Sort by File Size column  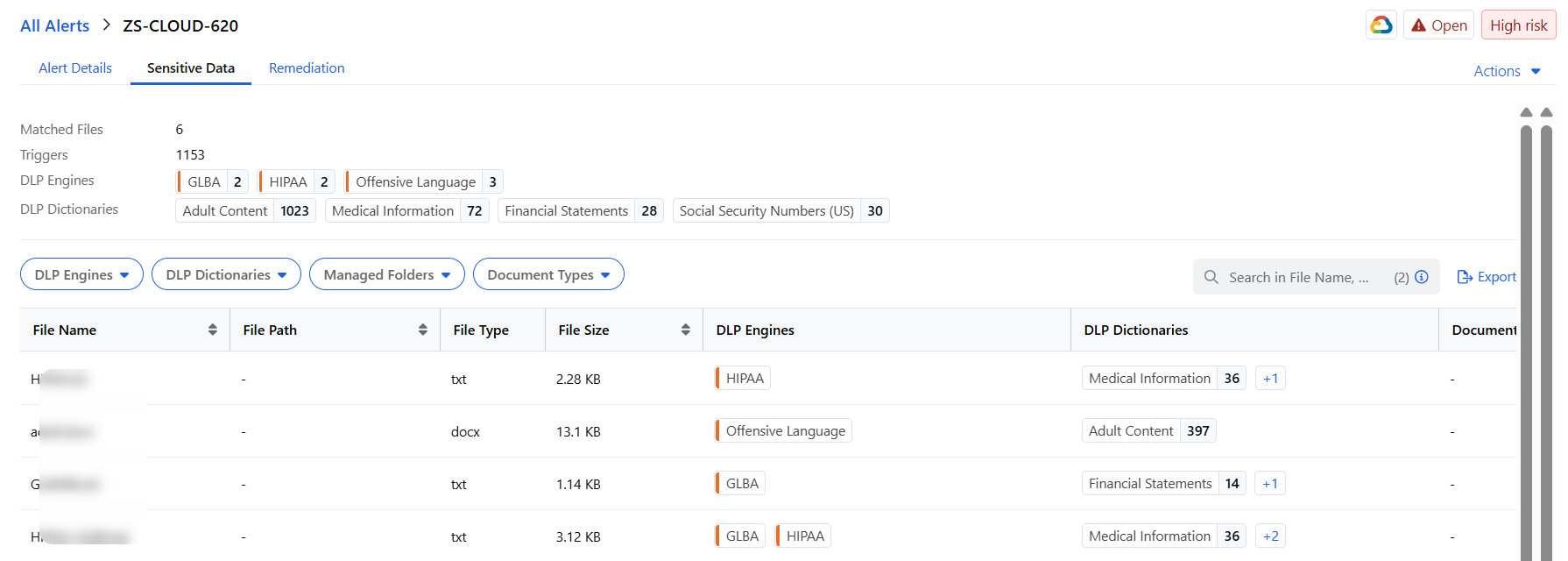(x=685, y=330)
